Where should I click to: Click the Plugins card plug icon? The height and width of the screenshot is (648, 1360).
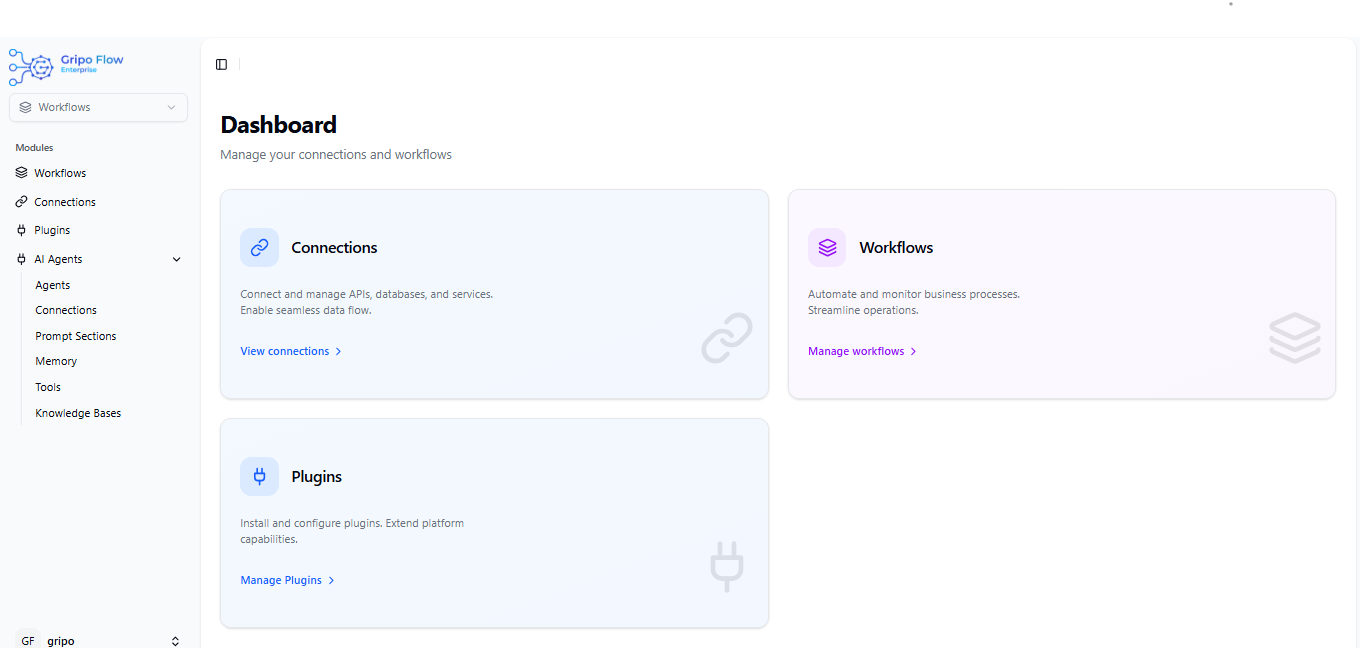point(259,477)
